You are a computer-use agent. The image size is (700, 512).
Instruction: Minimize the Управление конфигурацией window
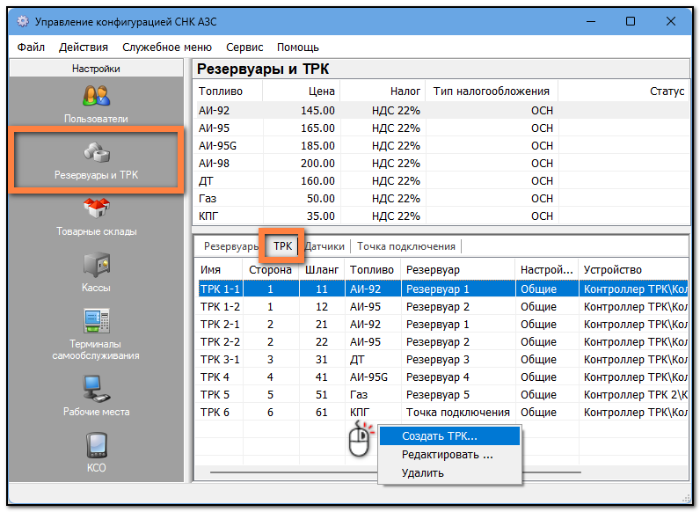point(591,21)
